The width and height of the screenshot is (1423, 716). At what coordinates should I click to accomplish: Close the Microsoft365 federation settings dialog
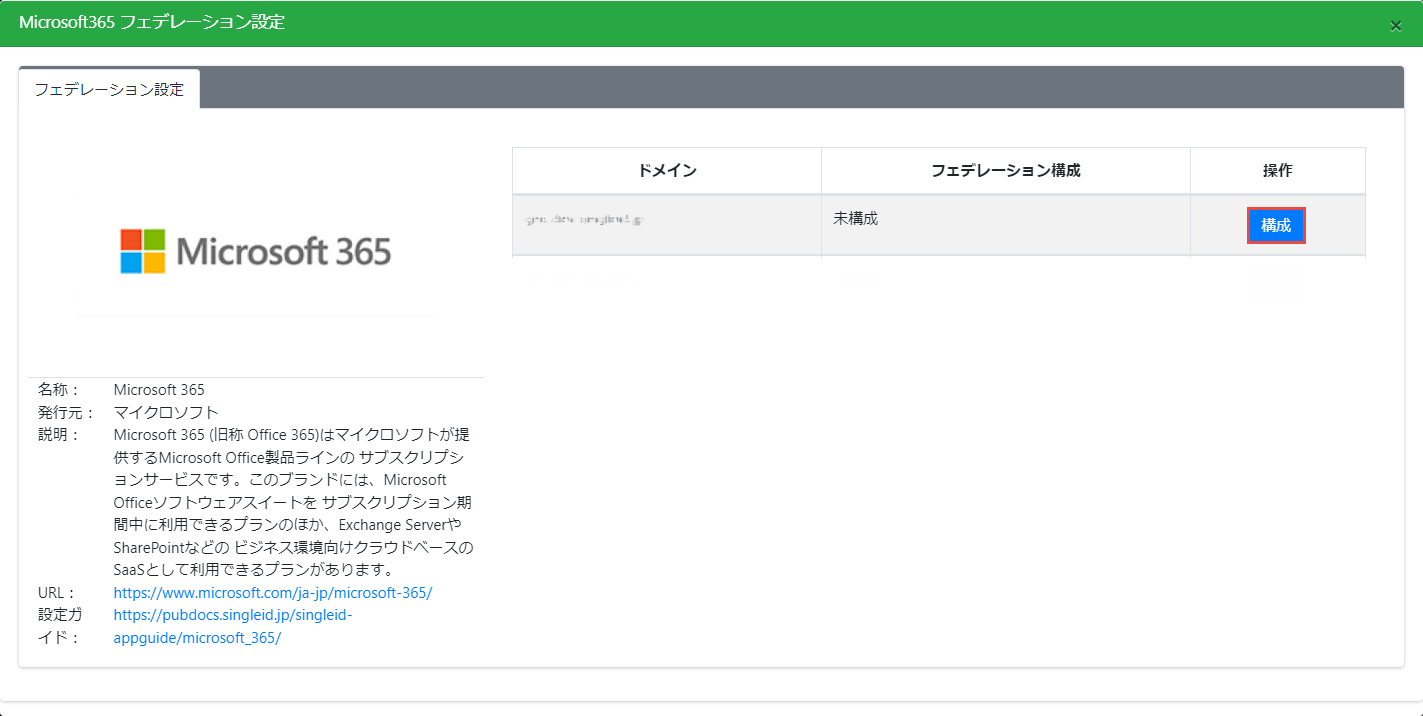coord(1395,26)
